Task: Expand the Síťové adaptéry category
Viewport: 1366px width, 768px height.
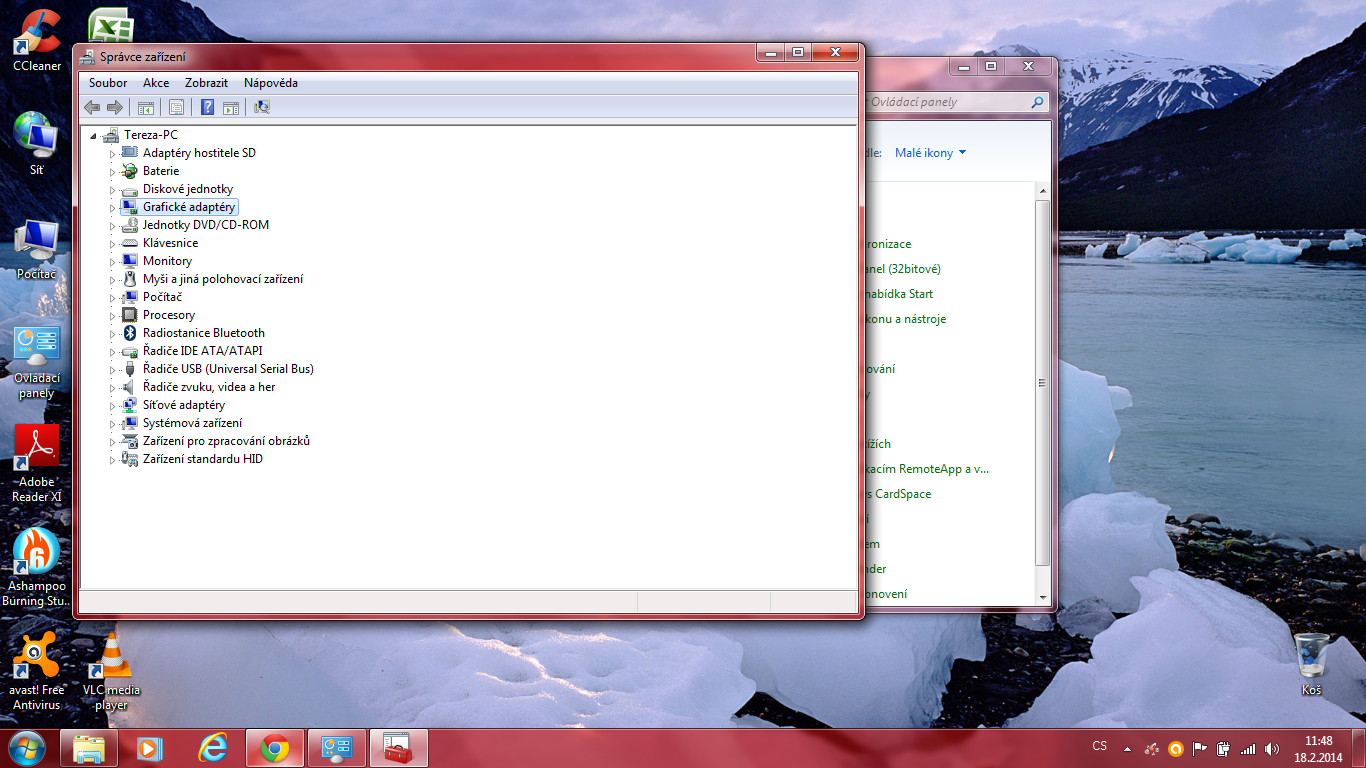Action: (x=113, y=405)
